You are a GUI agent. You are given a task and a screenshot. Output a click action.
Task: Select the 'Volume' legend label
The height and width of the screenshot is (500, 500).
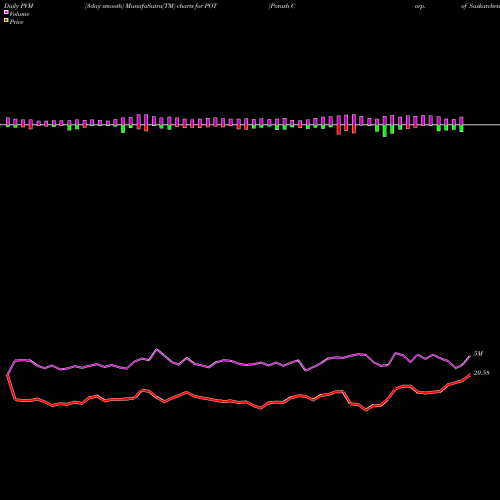19,14
